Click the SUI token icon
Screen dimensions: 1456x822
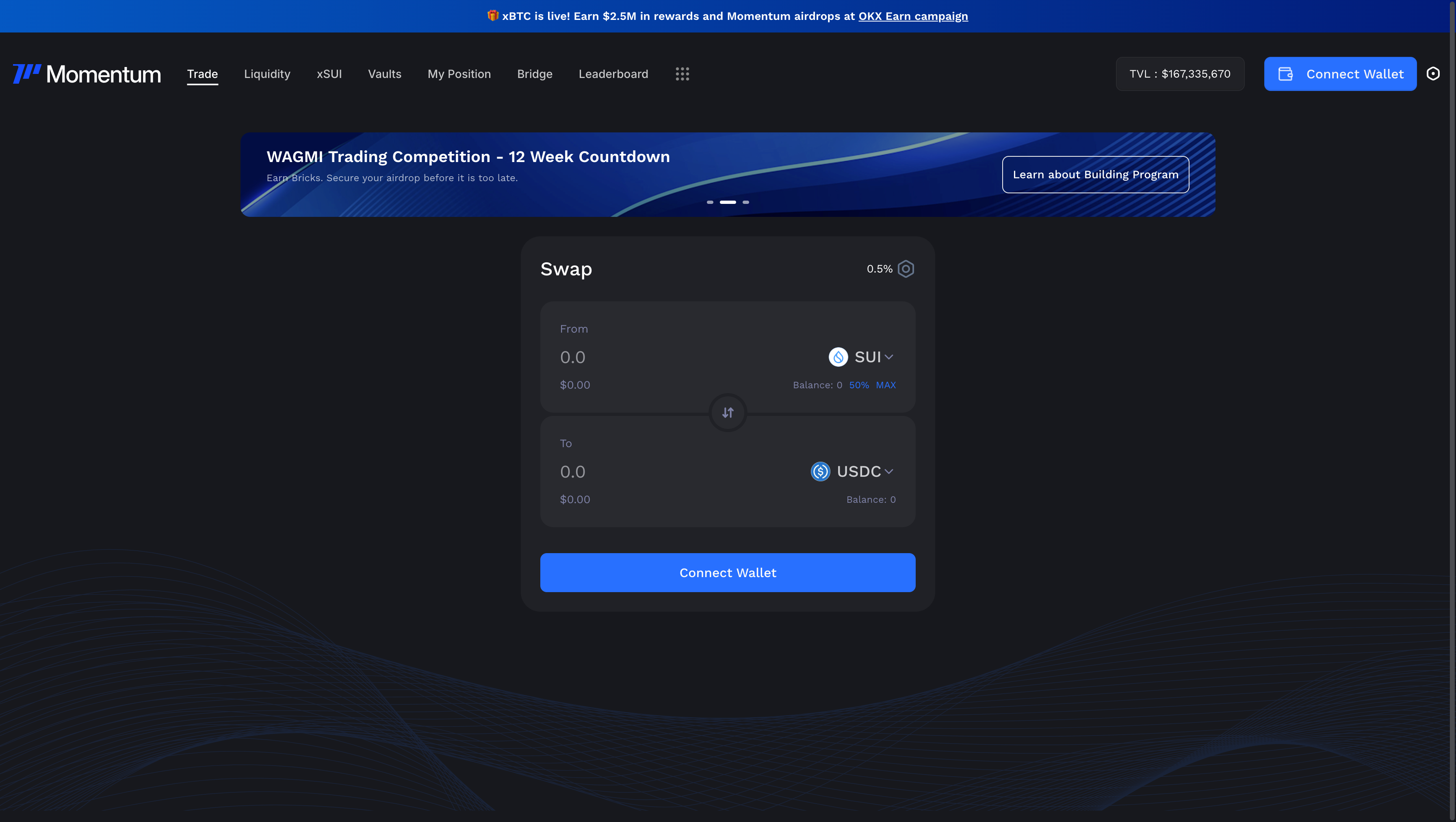[x=838, y=357]
